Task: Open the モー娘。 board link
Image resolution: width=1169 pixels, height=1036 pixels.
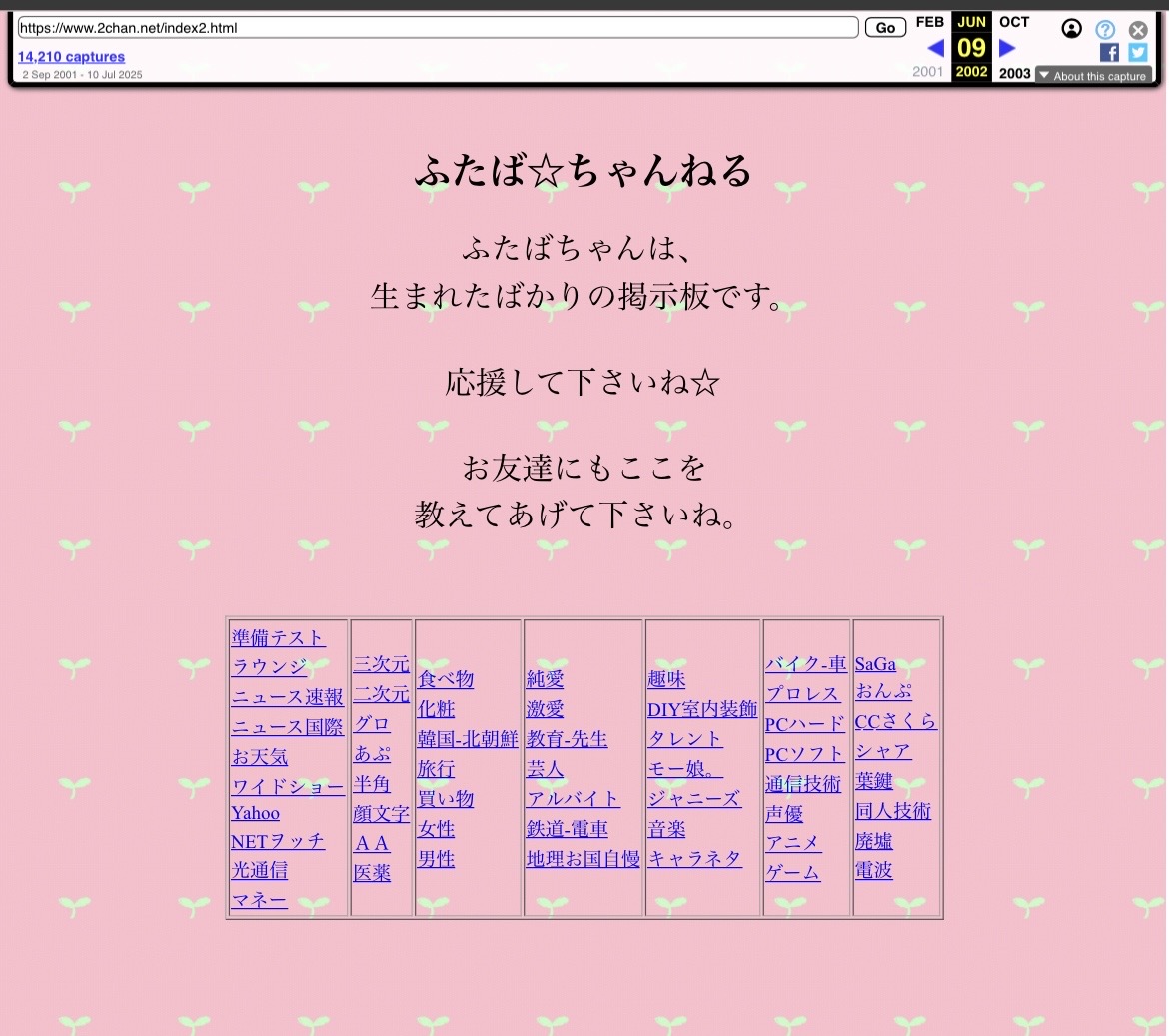Action: (685, 768)
